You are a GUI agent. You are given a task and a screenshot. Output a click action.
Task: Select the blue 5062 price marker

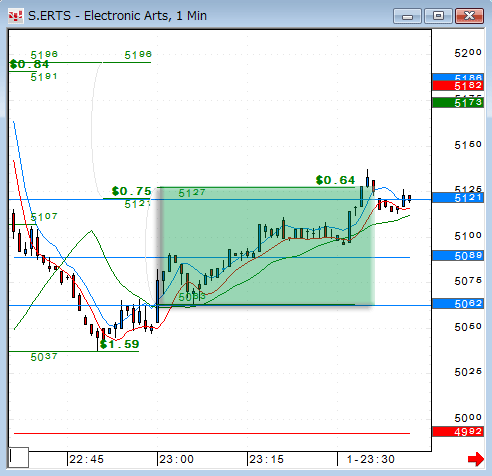pos(458,303)
